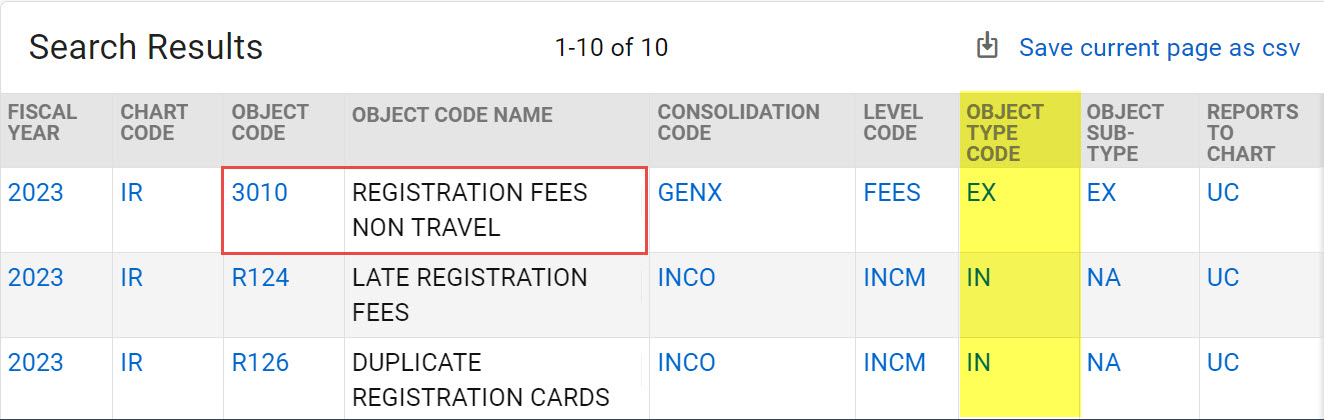Open 2023 fiscal year in R124 row
This screenshot has width=1324, height=420.
[36, 278]
